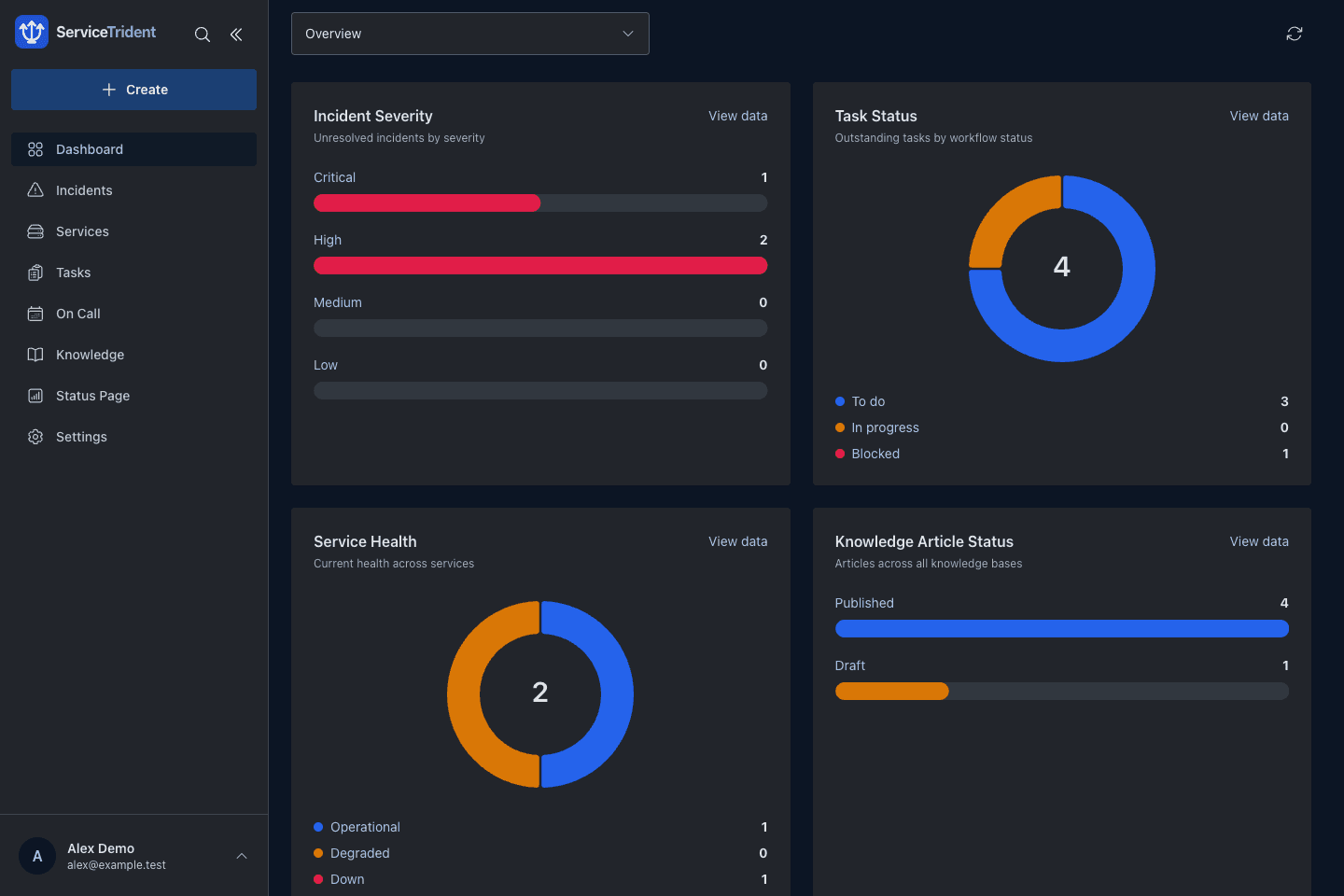
Task: Click the Published articles bar
Action: [x=1062, y=628]
